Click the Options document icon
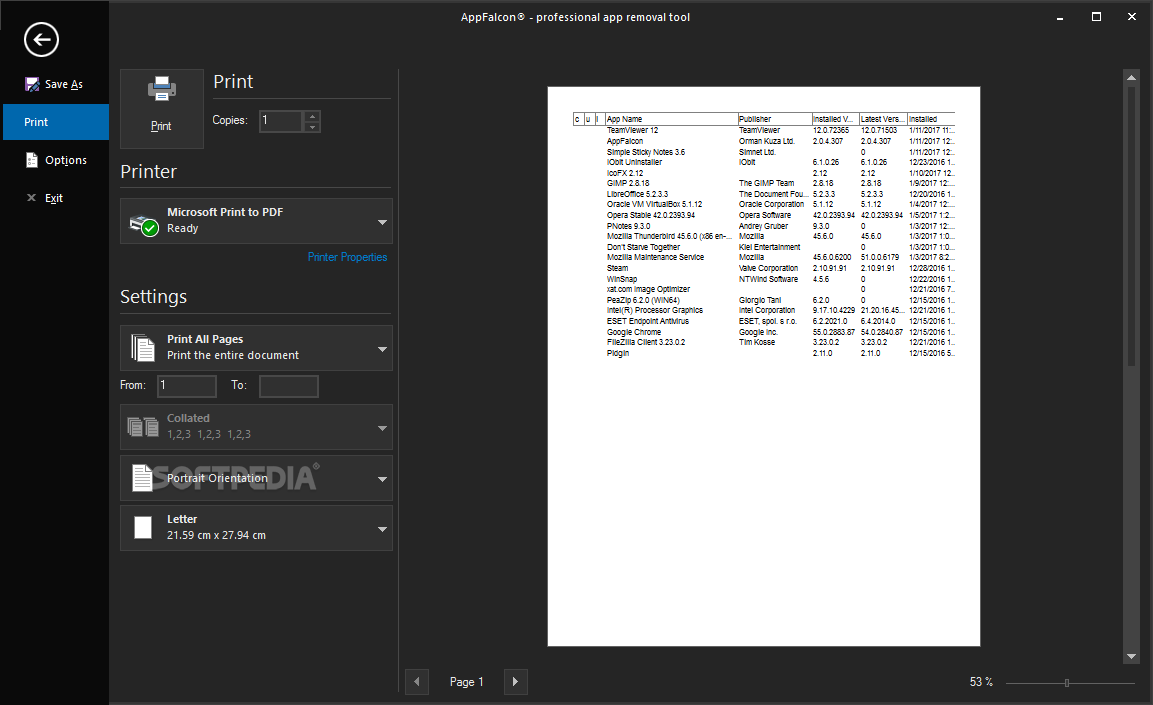This screenshot has width=1153, height=705. 32,160
